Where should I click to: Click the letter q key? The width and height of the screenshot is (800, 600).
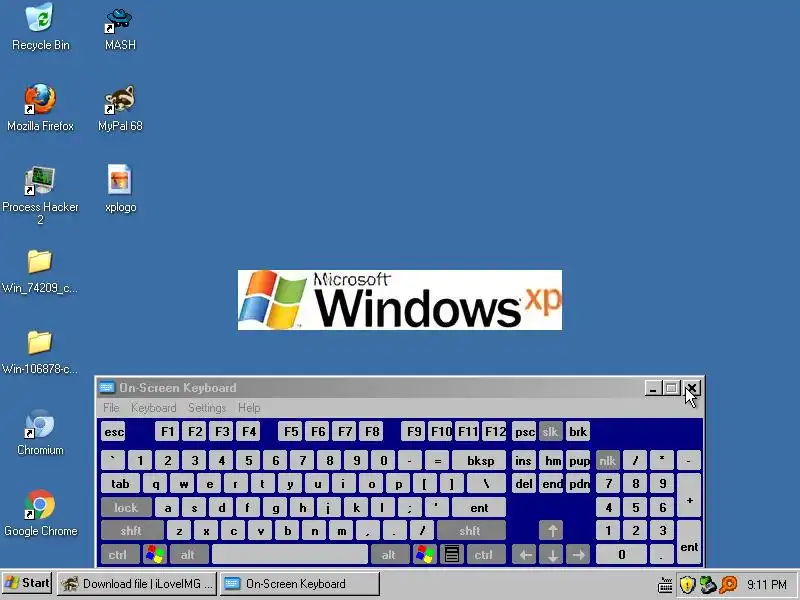tap(155, 484)
